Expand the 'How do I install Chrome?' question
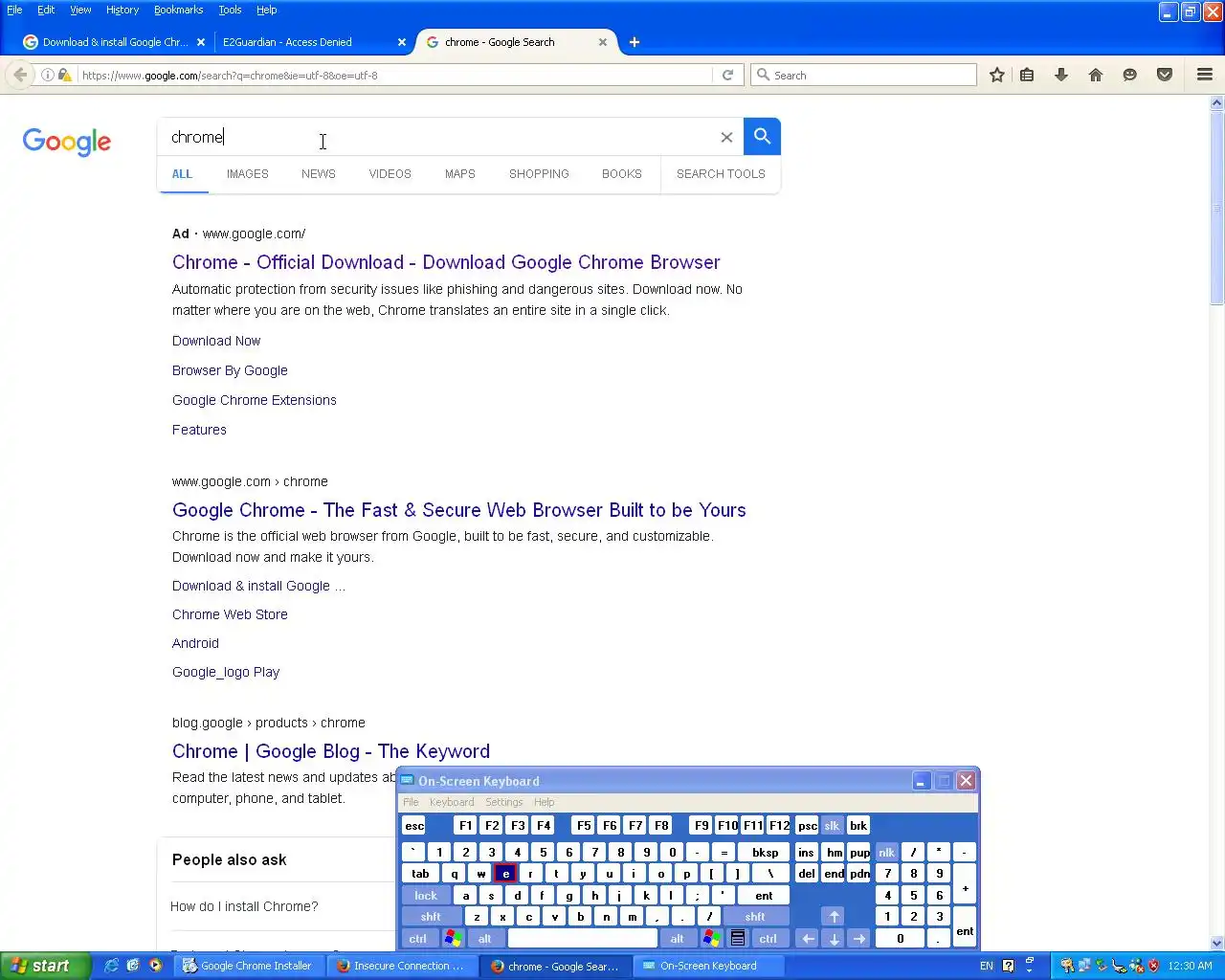1225x980 pixels. coord(244,906)
